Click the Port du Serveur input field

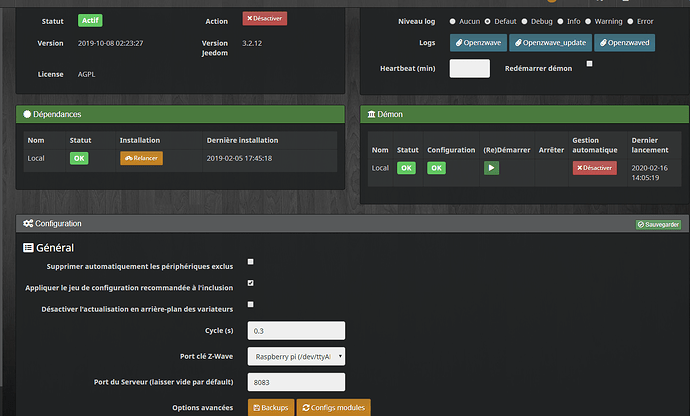coord(296,382)
